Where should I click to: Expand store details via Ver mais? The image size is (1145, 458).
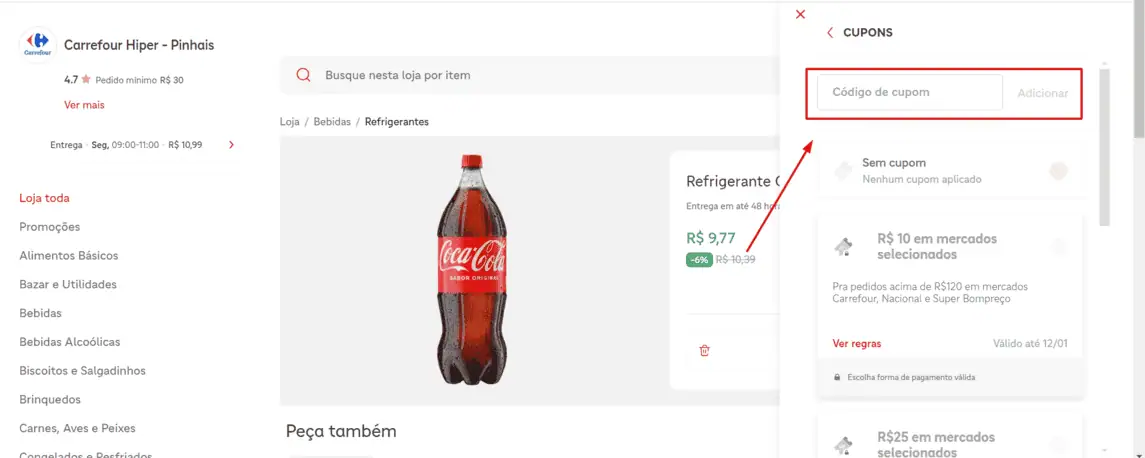point(84,105)
